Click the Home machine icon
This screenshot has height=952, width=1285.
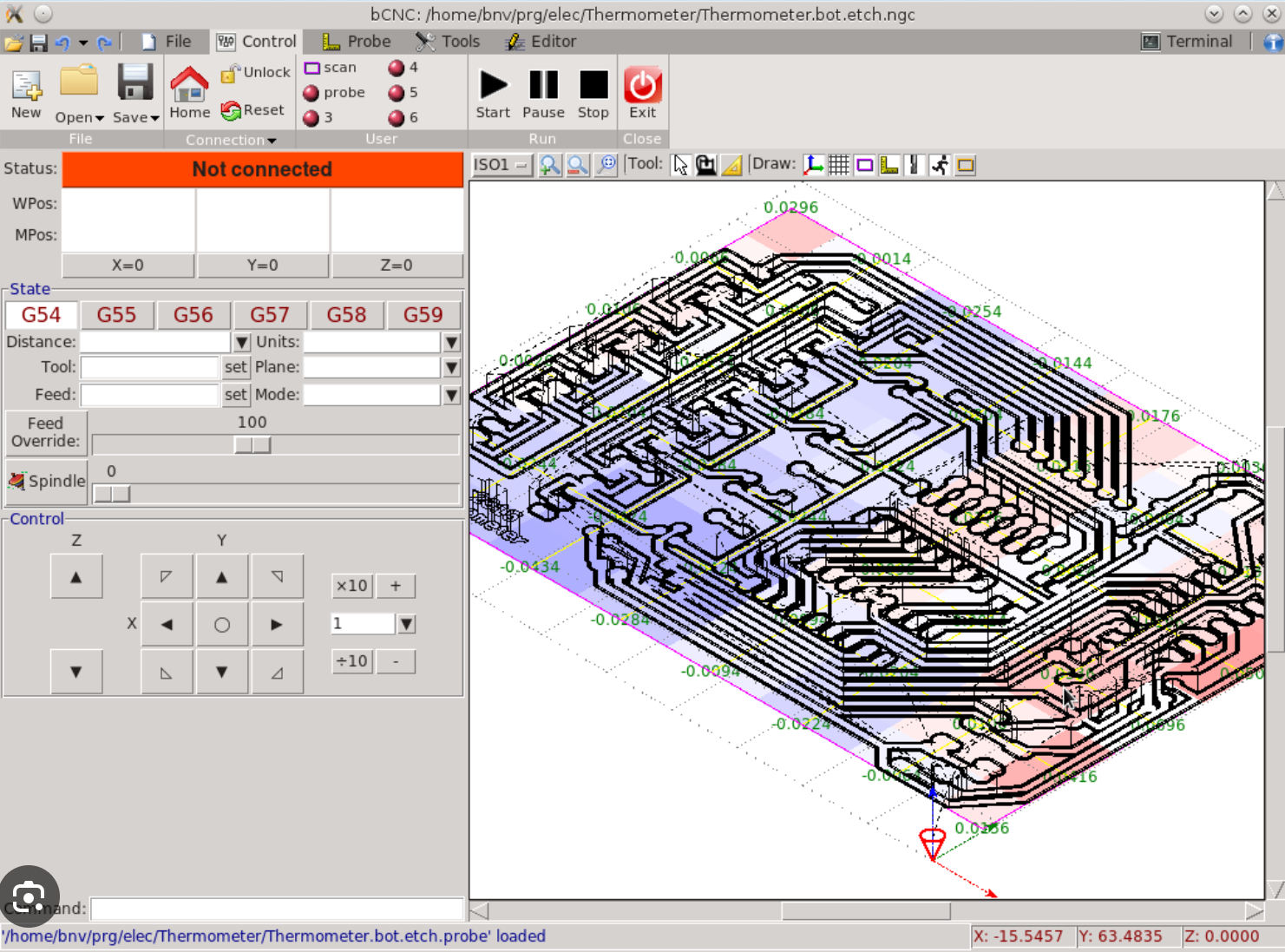click(x=189, y=85)
